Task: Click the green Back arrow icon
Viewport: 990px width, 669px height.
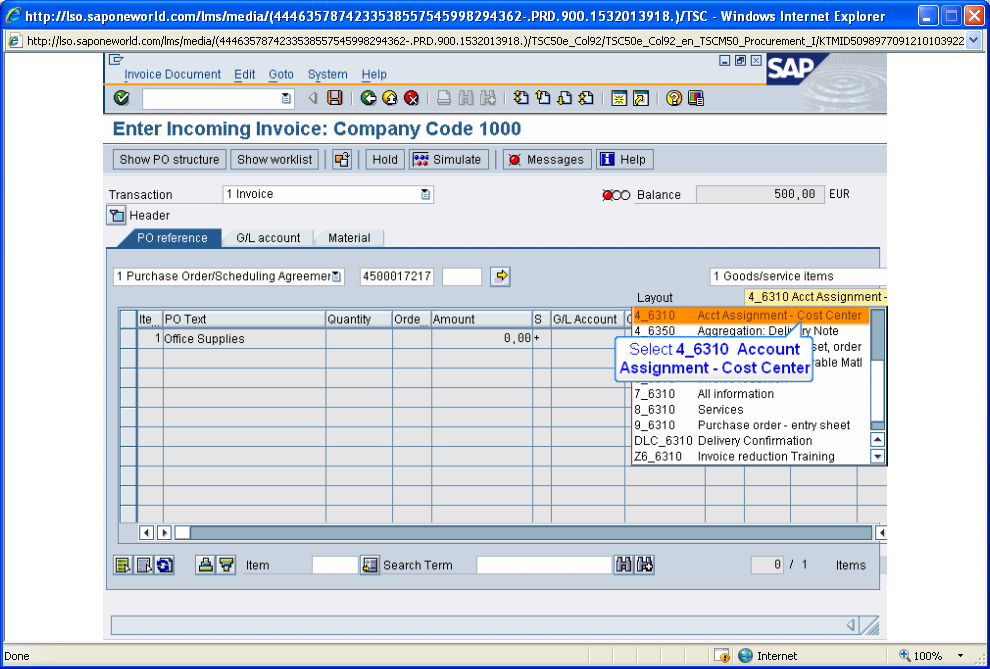Action: (368, 98)
